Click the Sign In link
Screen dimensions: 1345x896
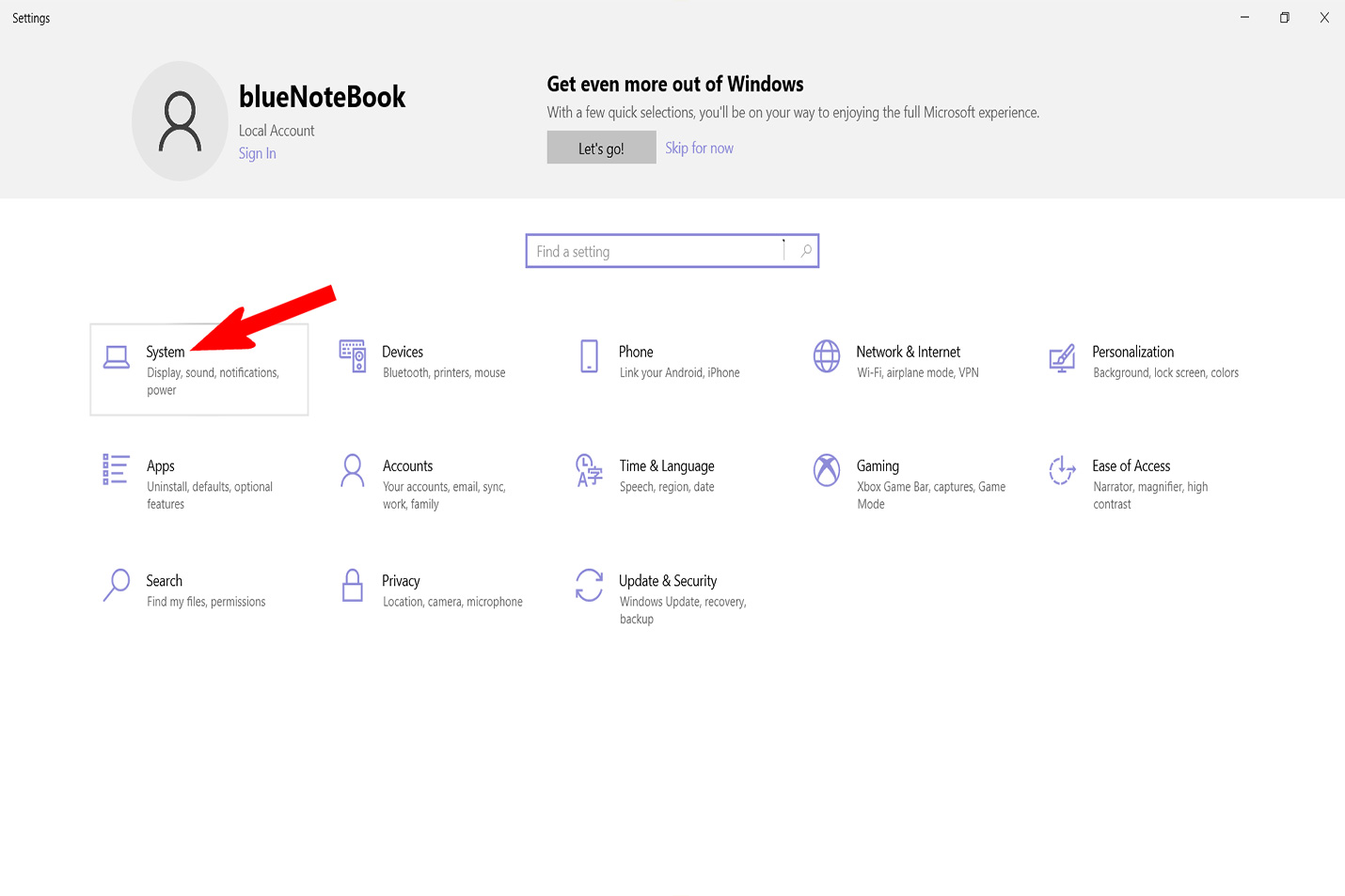click(258, 153)
